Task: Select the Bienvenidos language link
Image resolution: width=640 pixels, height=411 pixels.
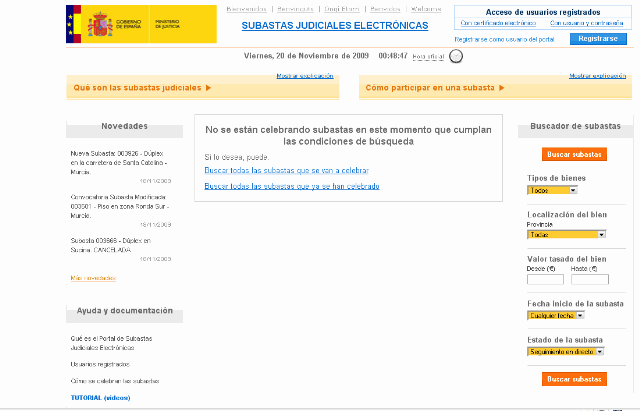Action: (x=247, y=9)
